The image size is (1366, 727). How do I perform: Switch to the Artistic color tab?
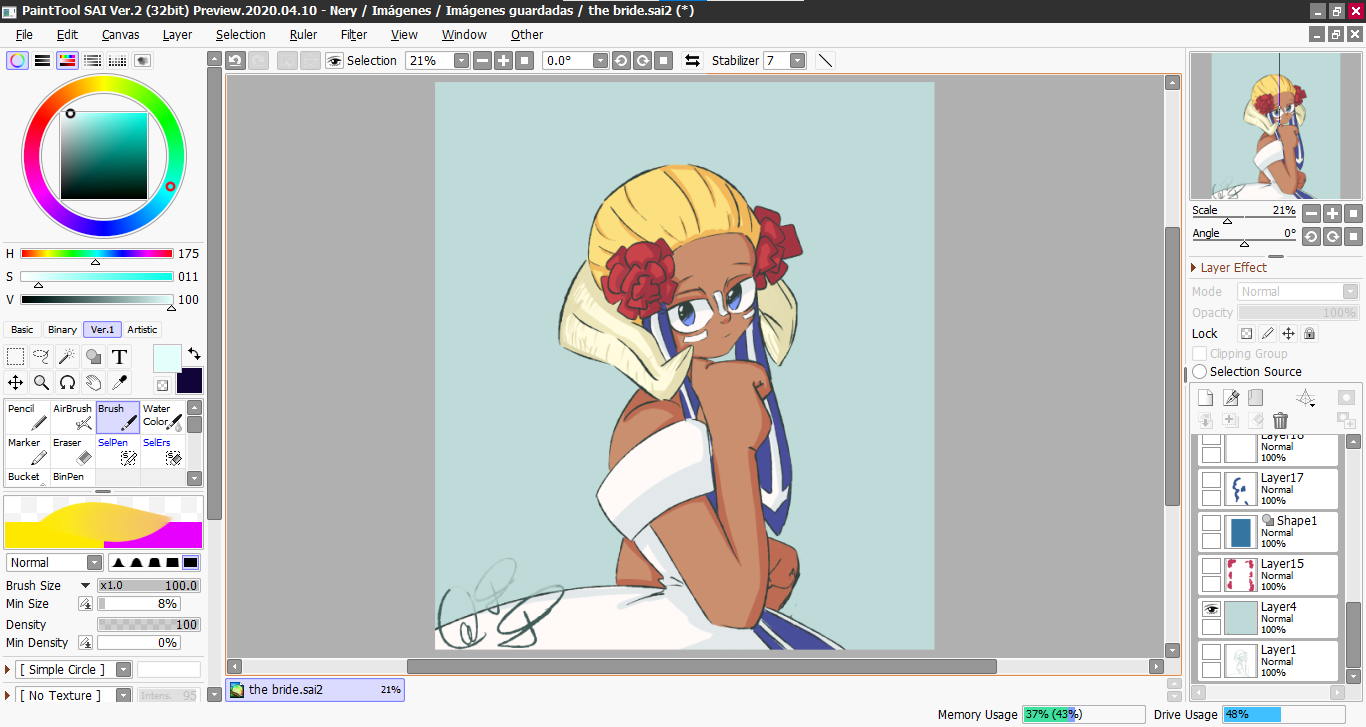pyautogui.click(x=142, y=329)
